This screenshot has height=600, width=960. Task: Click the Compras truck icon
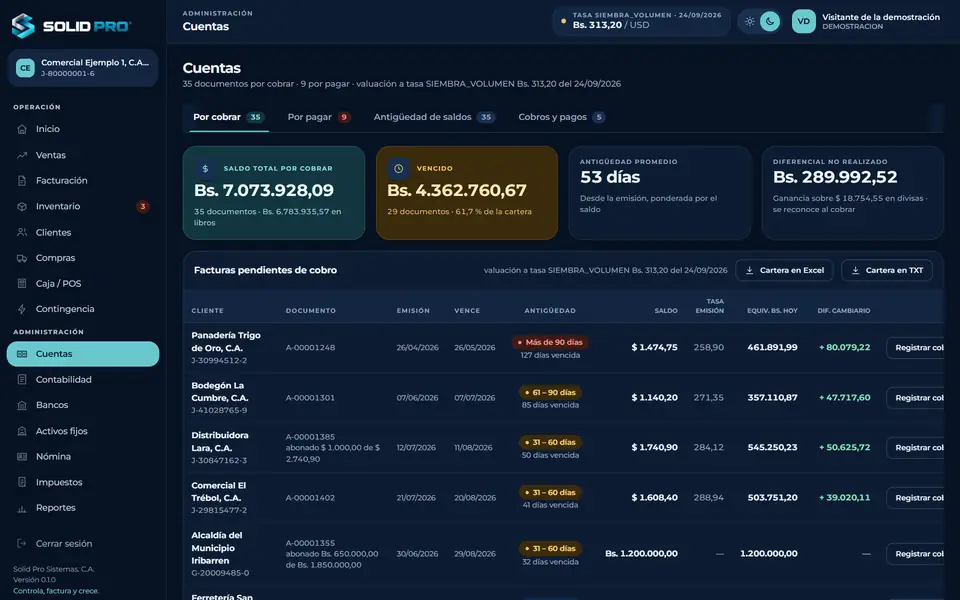[x=22, y=258]
